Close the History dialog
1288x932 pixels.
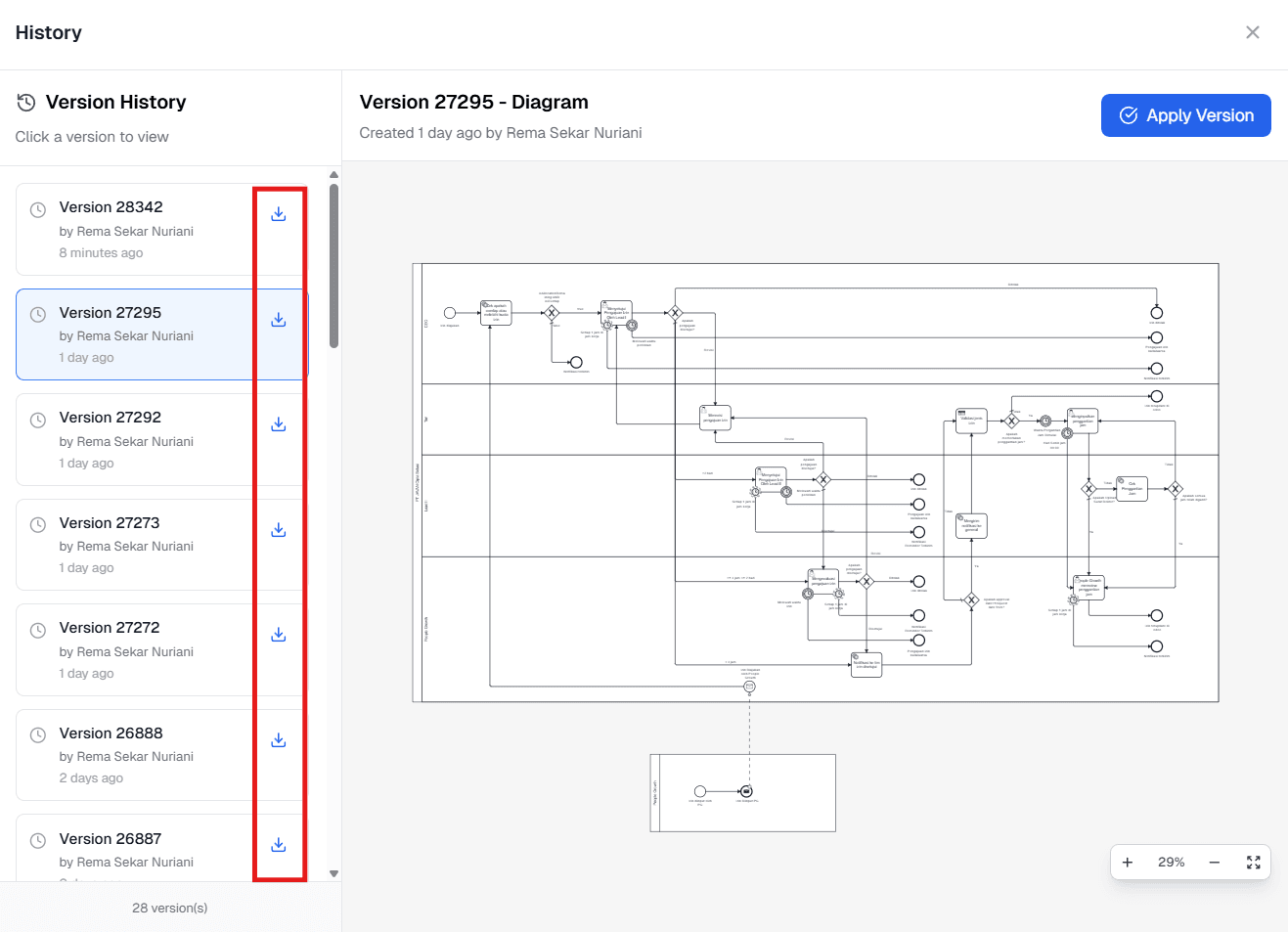pos(1252,31)
